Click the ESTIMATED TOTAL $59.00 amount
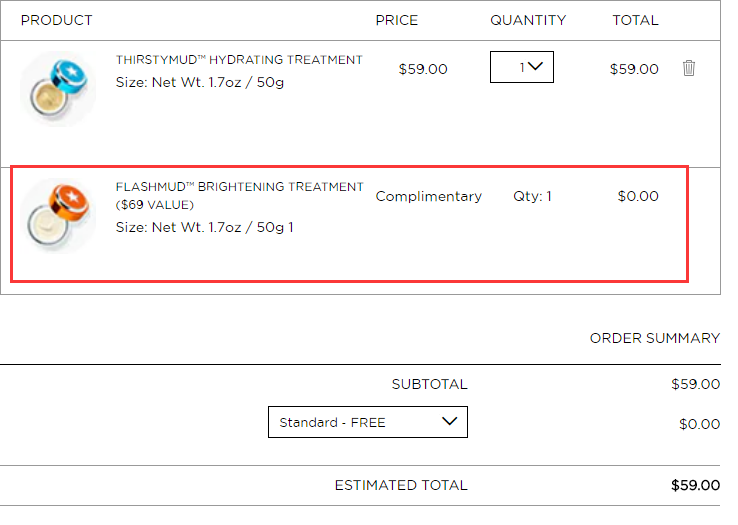The height and width of the screenshot is (525, 738). [695, 485]
